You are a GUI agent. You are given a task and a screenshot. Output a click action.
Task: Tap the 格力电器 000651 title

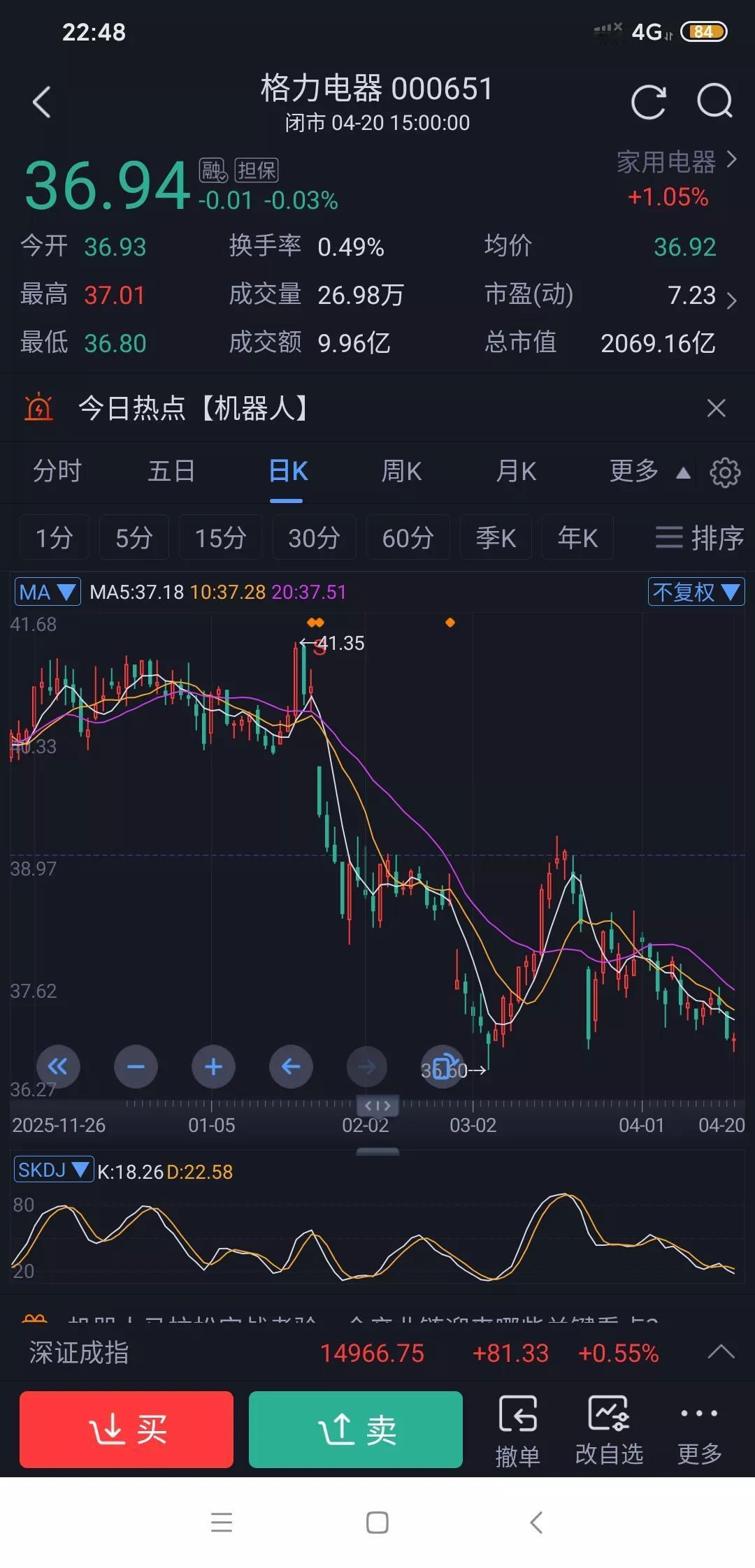point(377,89)
